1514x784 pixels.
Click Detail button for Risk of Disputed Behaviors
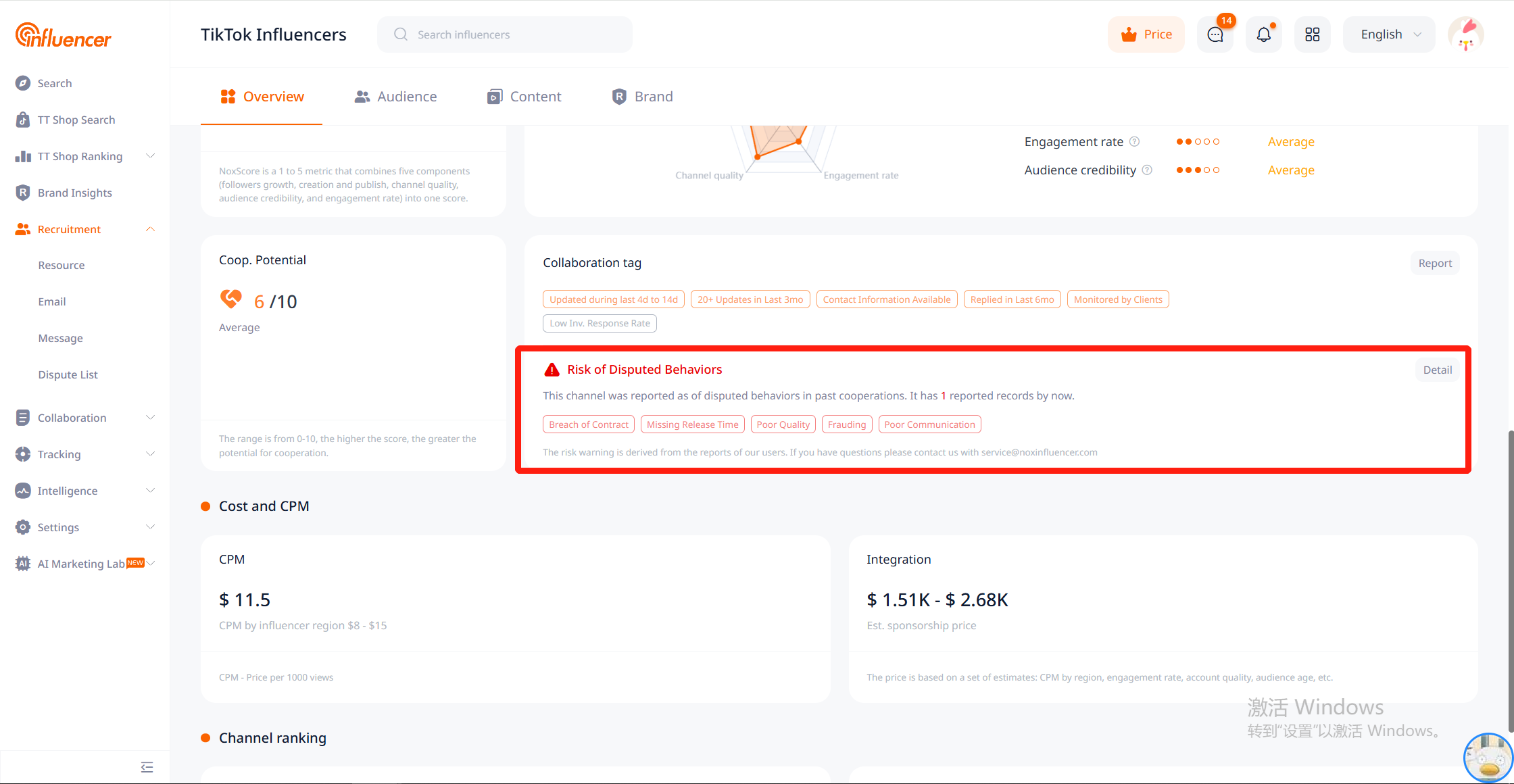point(1437,370)
